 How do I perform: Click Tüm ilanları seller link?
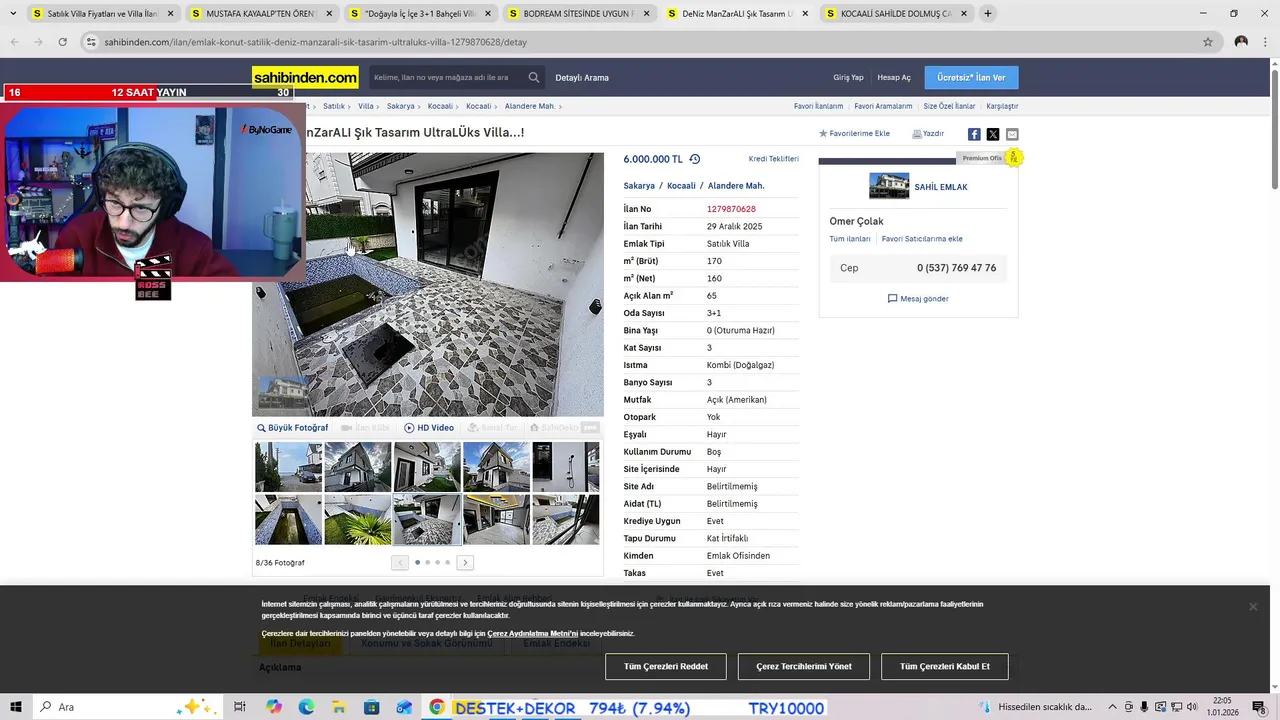850,239
